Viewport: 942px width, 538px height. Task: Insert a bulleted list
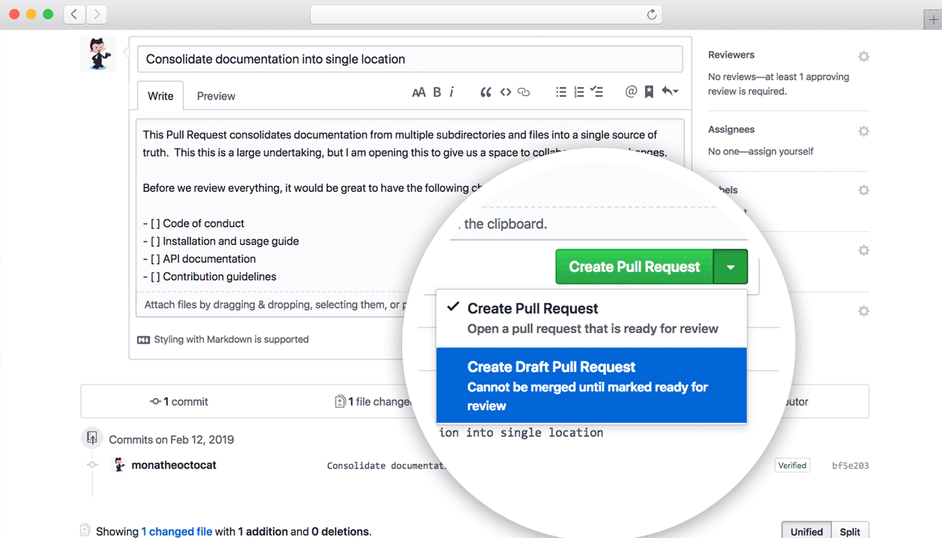[561, 92]
